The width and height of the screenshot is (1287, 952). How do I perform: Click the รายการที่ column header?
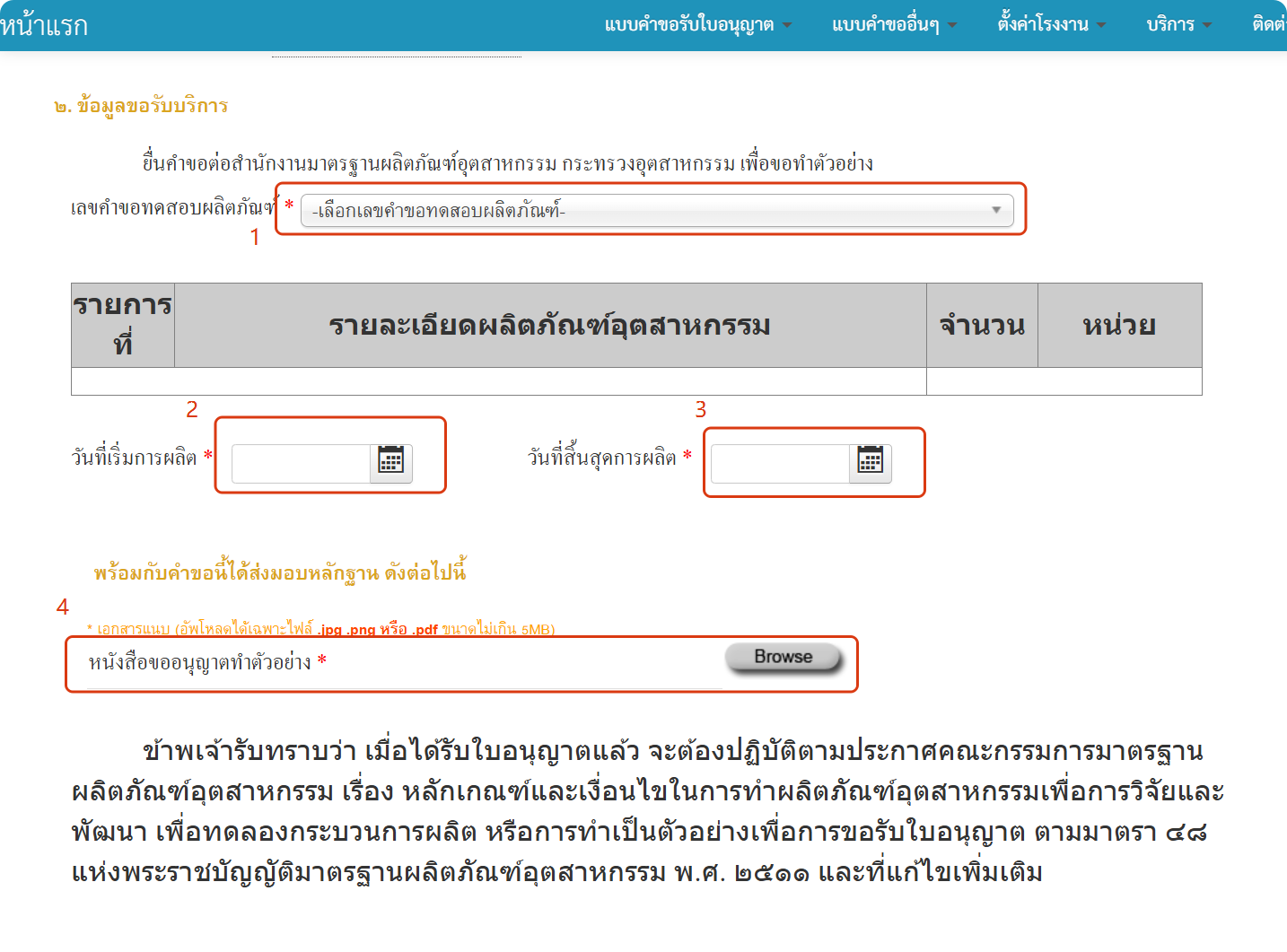(x=123, y=325)
